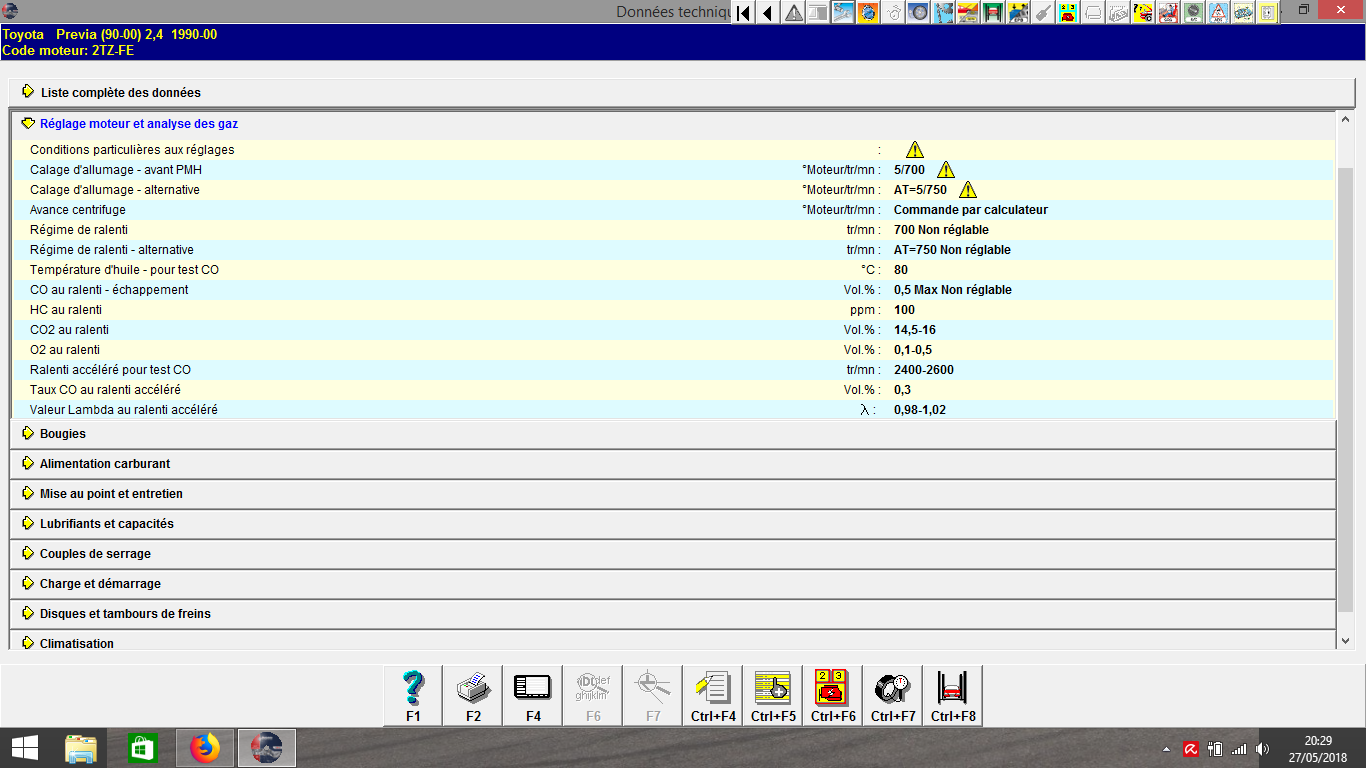This screenshot has height=768, width=1366.
Task: Expand Lubrifiants et capacités section
Action: click(x=673, y=524)
